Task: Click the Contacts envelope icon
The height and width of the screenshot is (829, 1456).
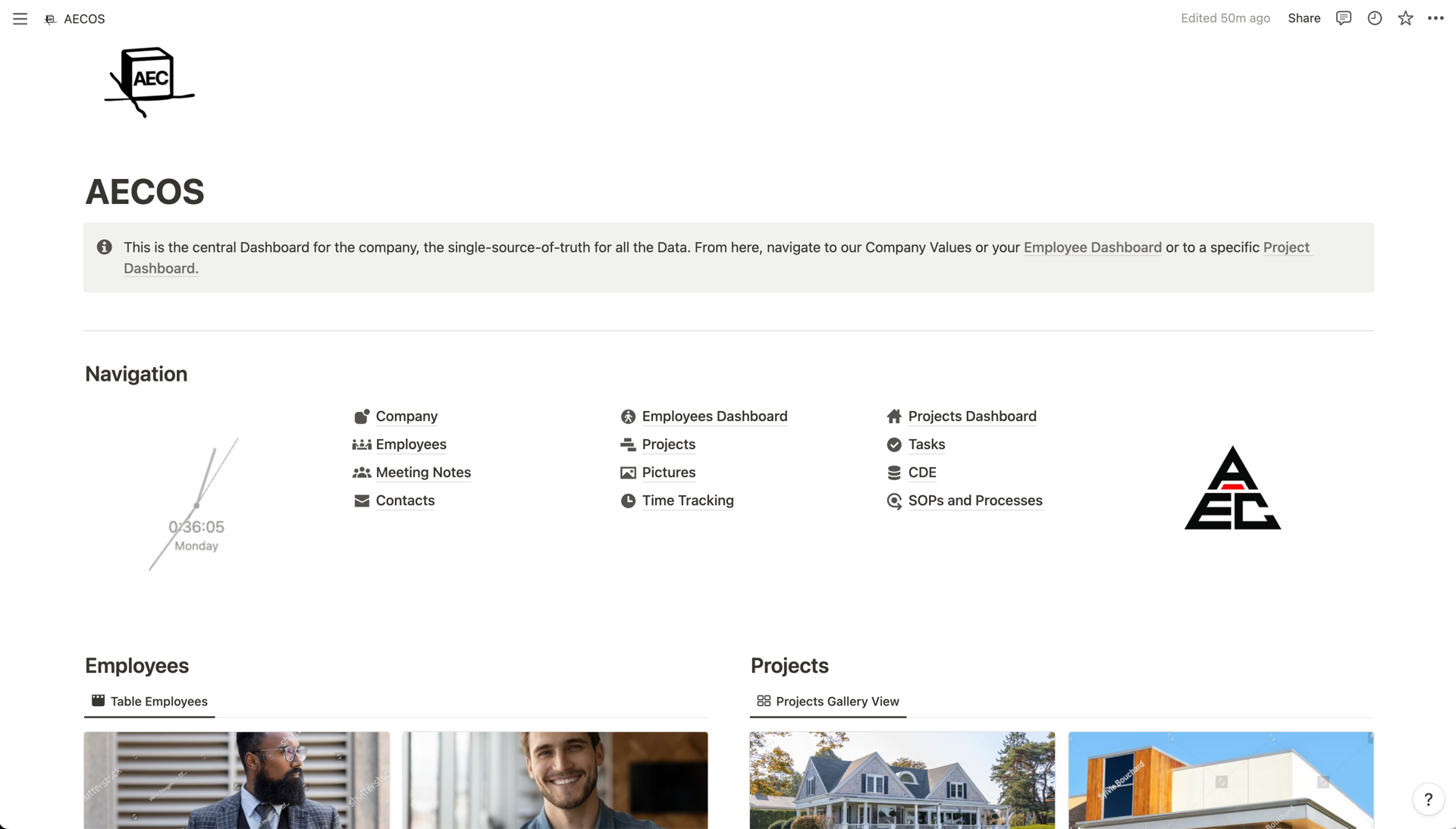Action: click(362, 501)
